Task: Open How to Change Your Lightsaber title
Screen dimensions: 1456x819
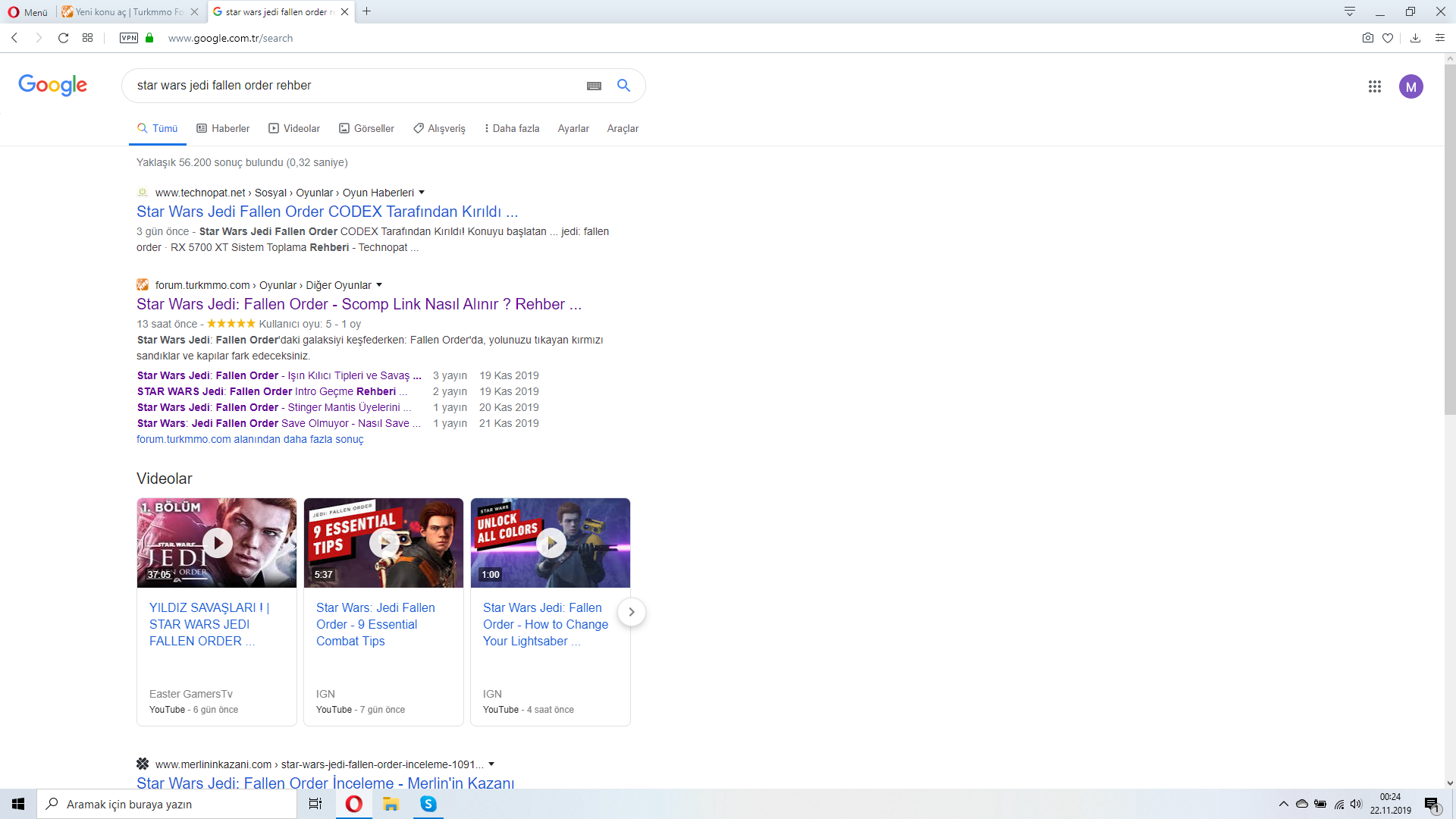Action: coord(545,624)
